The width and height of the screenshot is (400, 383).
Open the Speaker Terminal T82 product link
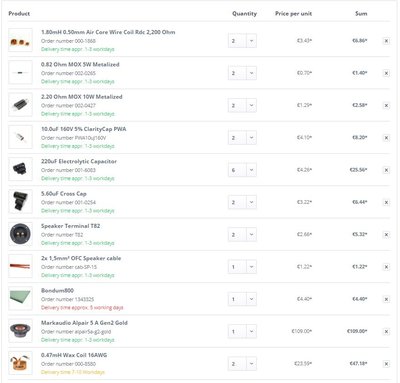(71, 226)
